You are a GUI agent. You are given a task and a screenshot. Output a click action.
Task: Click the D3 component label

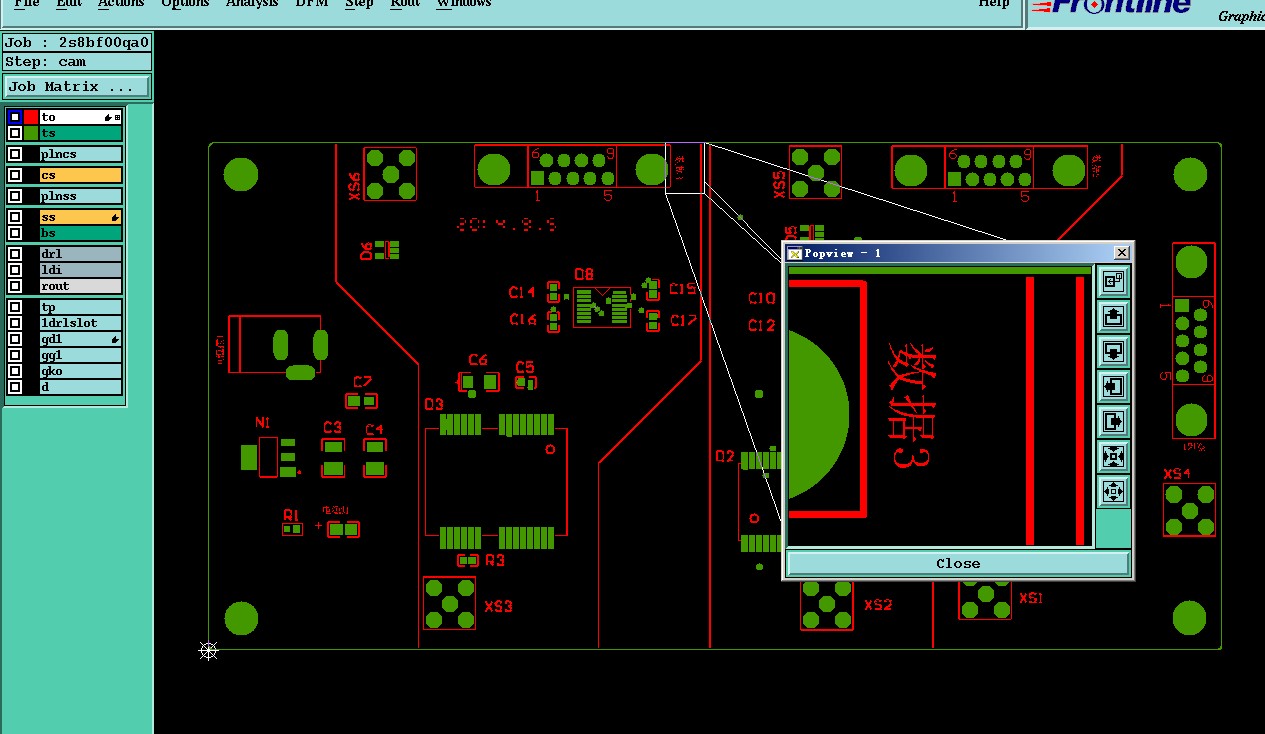(433, 405)
